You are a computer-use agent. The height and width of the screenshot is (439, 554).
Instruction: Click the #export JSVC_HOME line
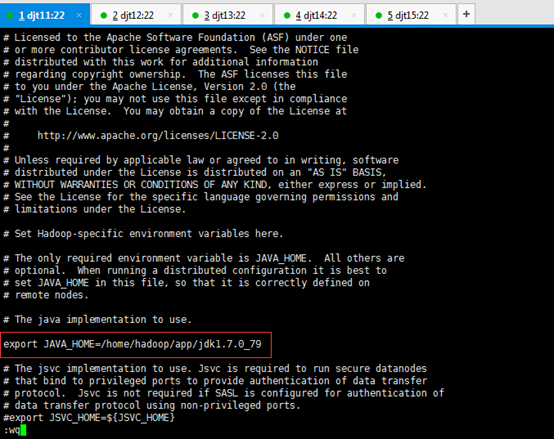click(x=89, y=417)
